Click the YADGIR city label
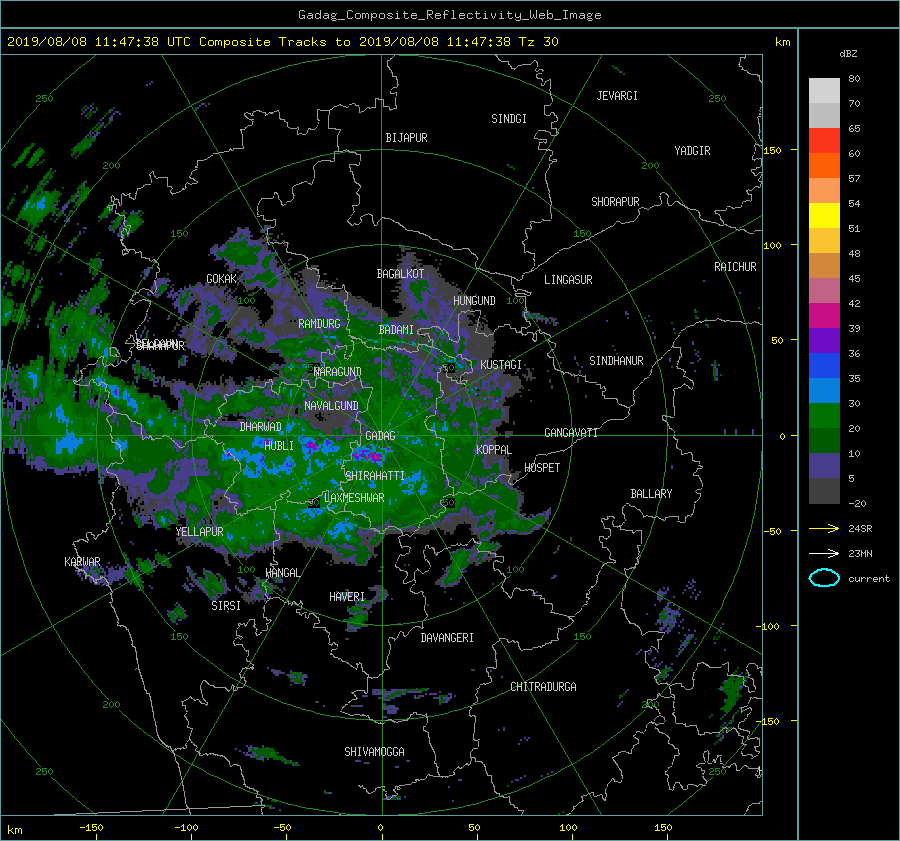 coord(692,150)
